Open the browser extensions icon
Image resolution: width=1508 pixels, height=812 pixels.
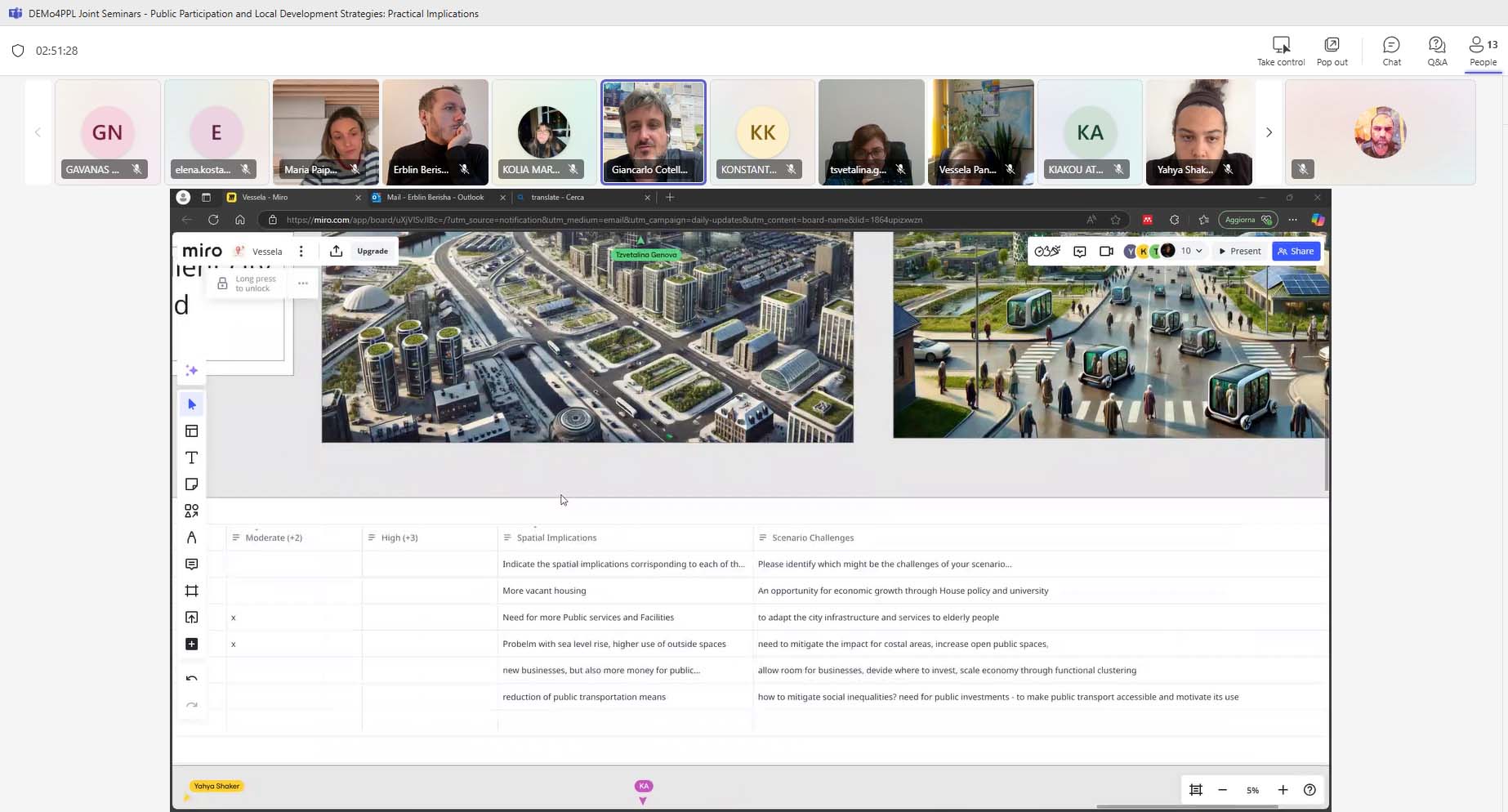(1174, 220)
